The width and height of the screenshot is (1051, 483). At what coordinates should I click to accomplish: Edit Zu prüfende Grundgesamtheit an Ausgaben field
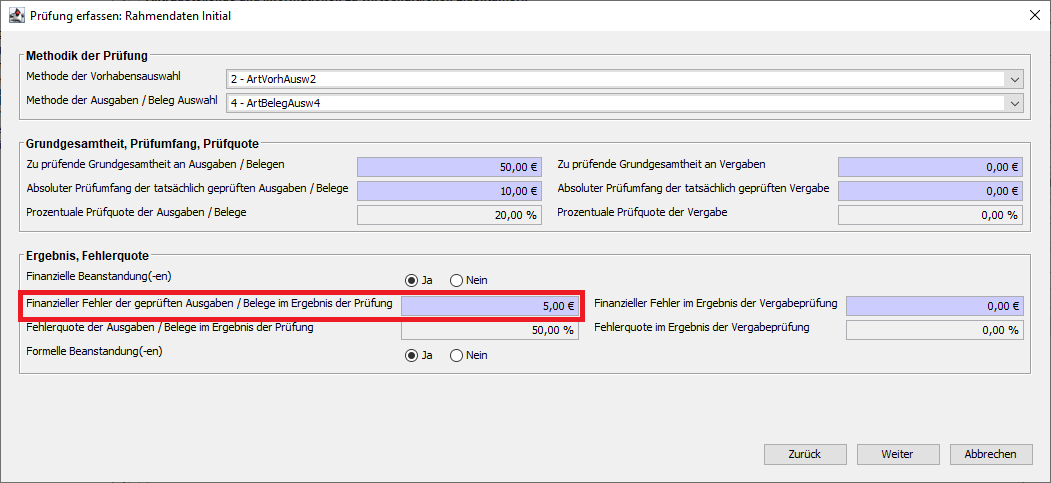click(x=449, y=167)
